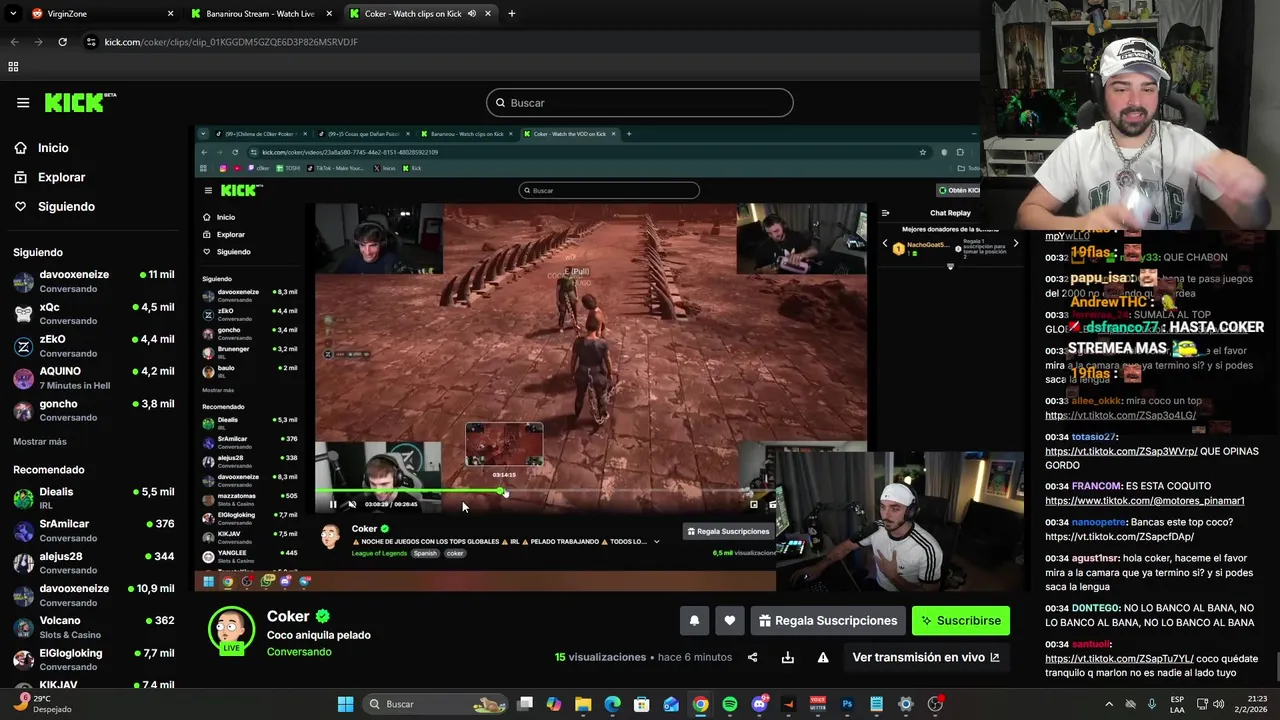Pause the clip playback
Screen dimensions: 1280x720
[333, 504]
